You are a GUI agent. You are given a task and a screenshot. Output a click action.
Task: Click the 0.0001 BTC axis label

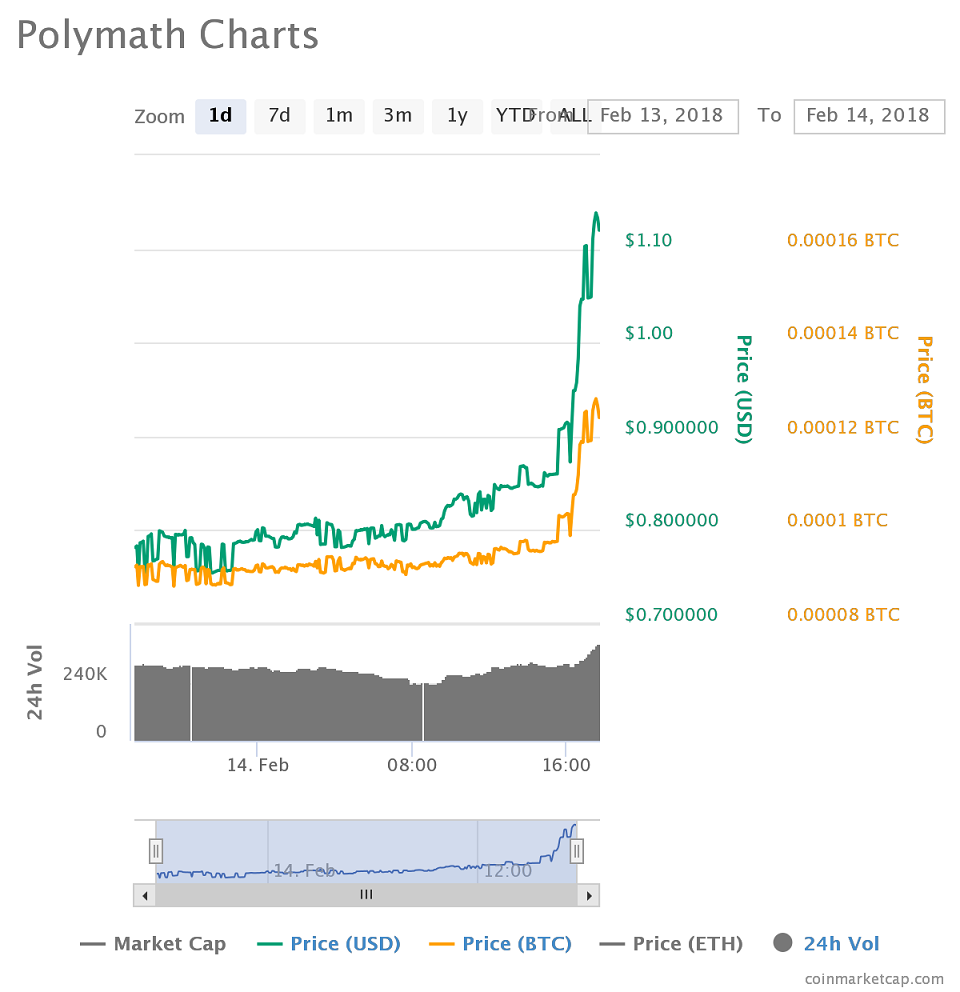[x=837, y=521]
